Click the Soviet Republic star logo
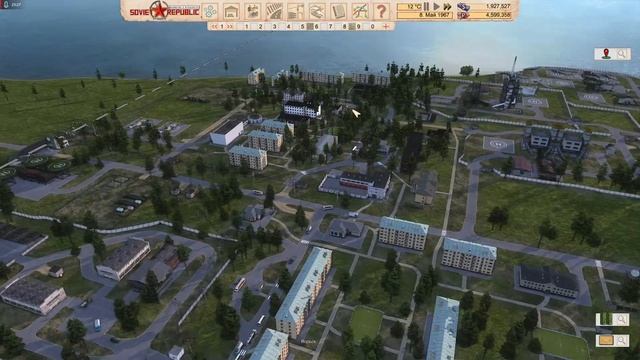 coord(158,10)
